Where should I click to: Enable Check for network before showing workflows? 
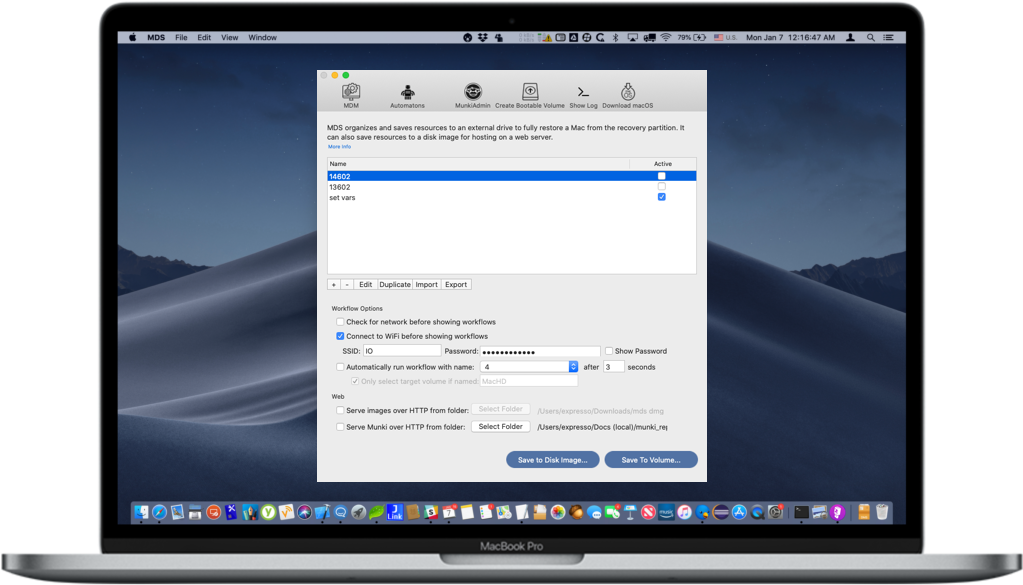click(340, 322)
